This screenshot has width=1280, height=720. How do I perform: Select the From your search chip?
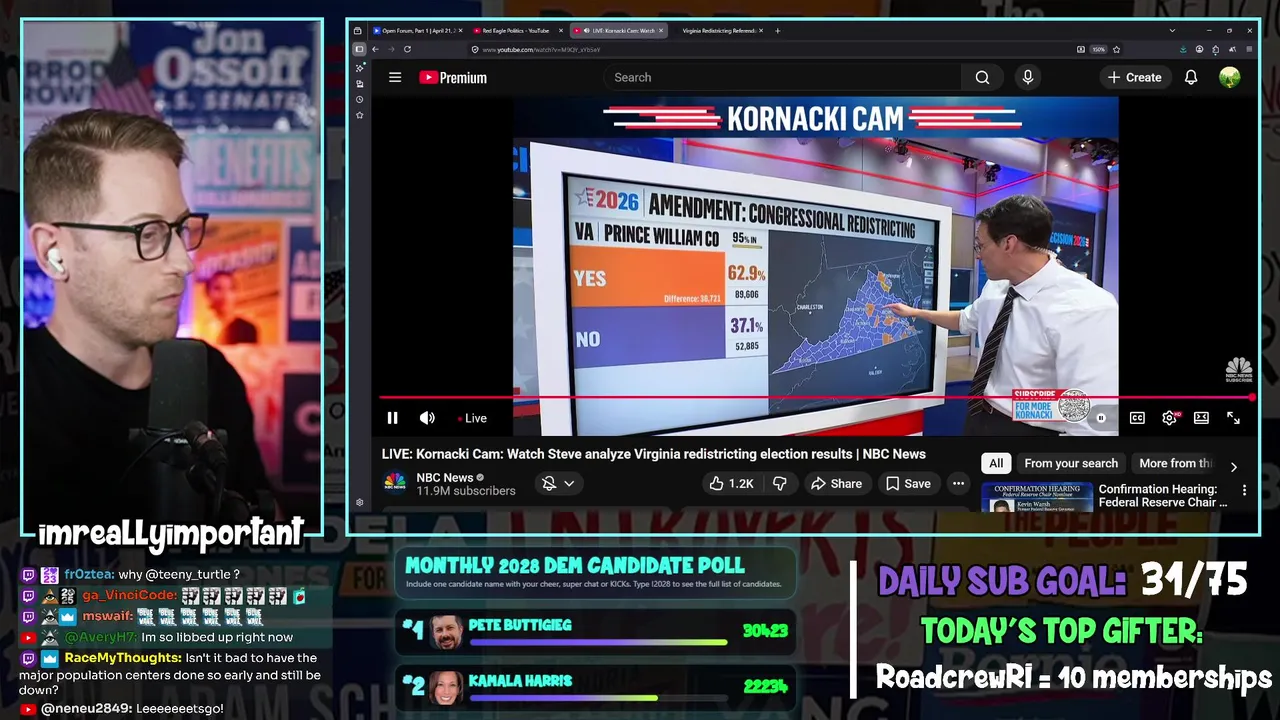click(x=1071, y=463)
